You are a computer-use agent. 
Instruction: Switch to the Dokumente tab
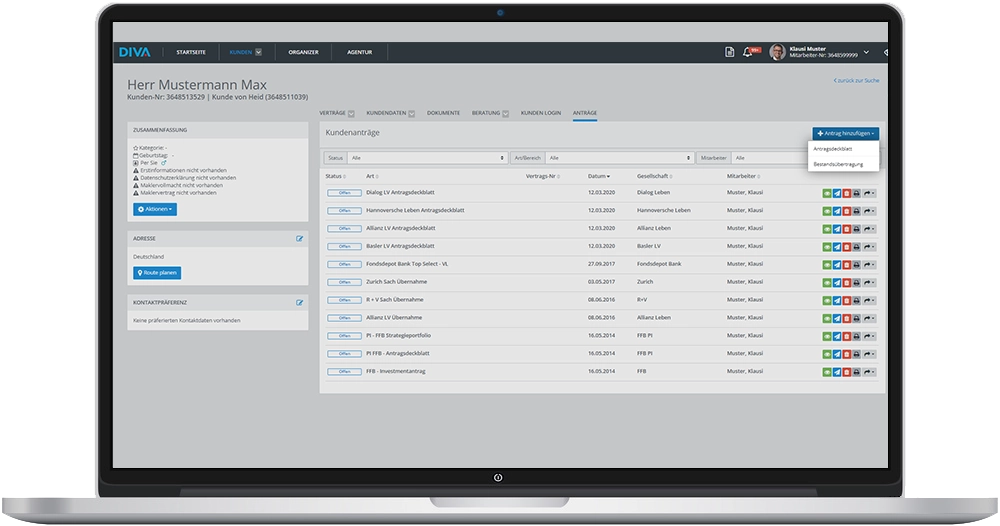point(443,113)
